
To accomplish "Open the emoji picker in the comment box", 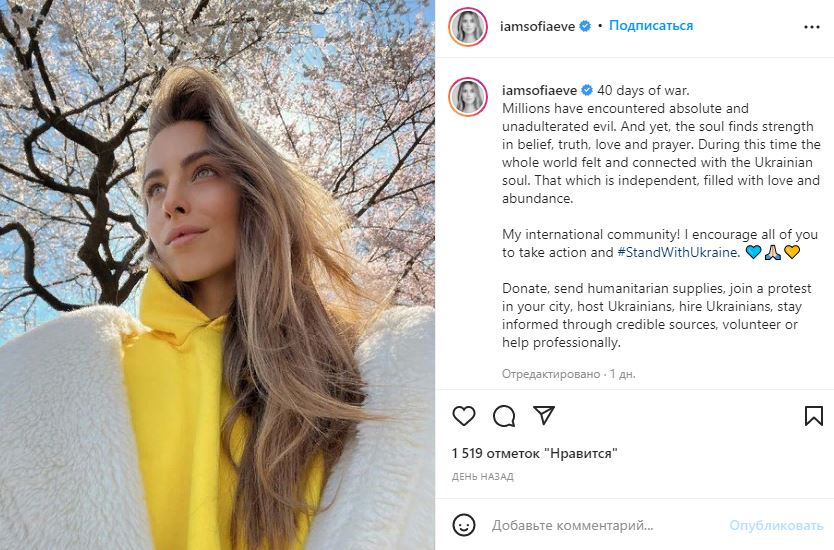I will point(464,525).
